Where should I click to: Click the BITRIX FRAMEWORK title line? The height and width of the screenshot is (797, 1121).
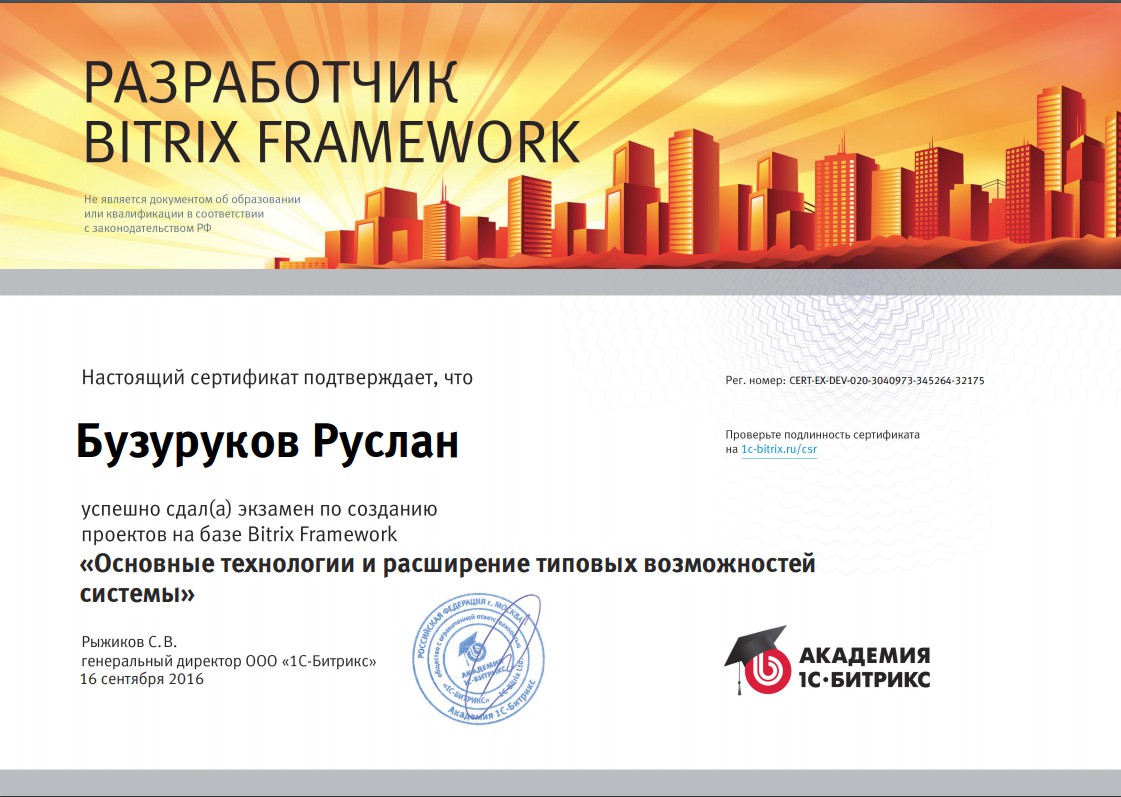[x=332, y=142]
